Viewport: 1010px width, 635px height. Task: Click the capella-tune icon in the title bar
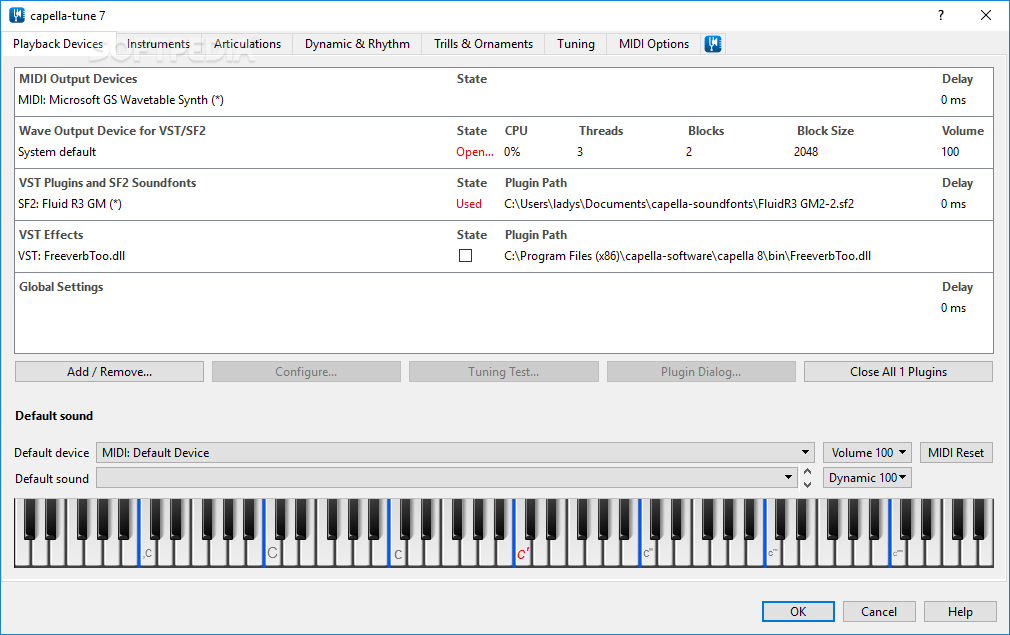click(x=15, y=15)
